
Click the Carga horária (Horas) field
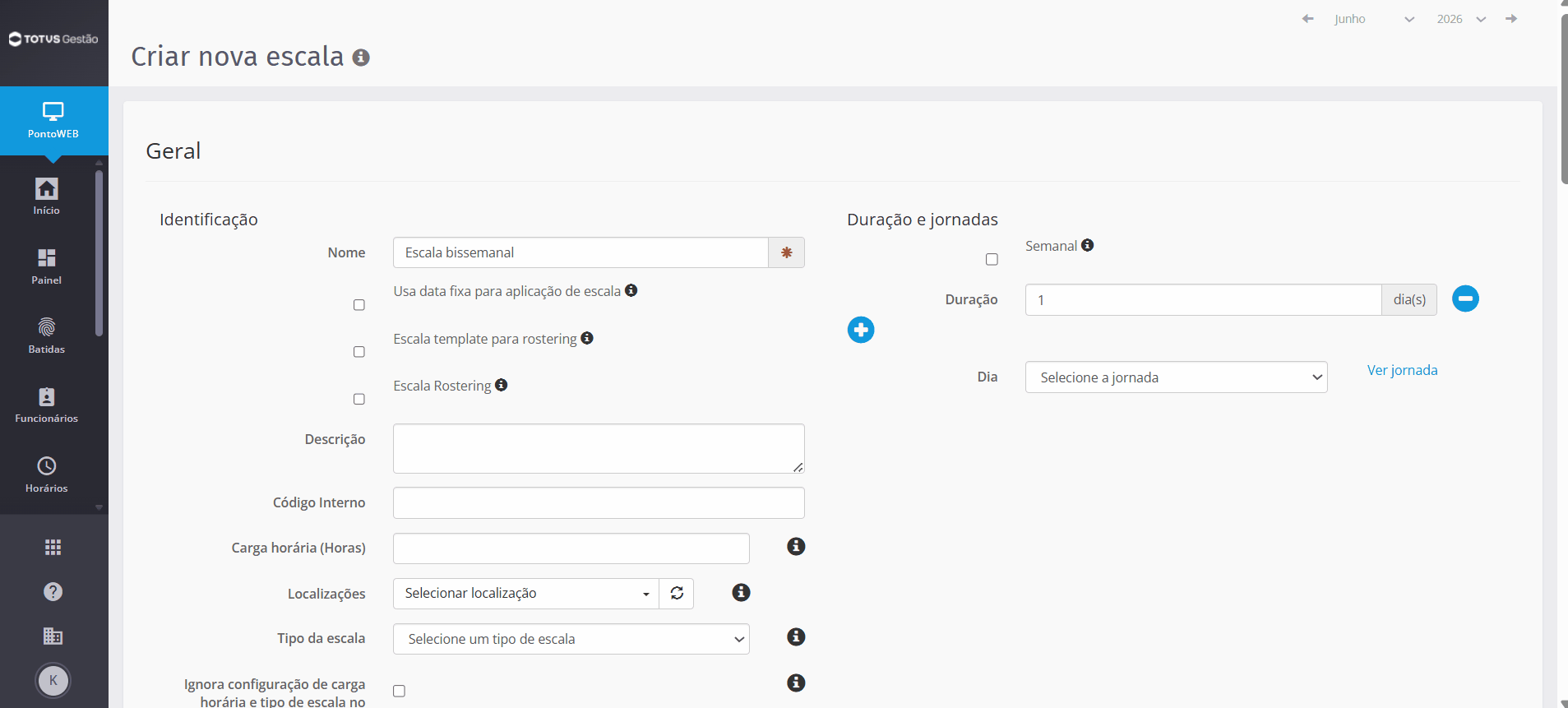(571, 548)
